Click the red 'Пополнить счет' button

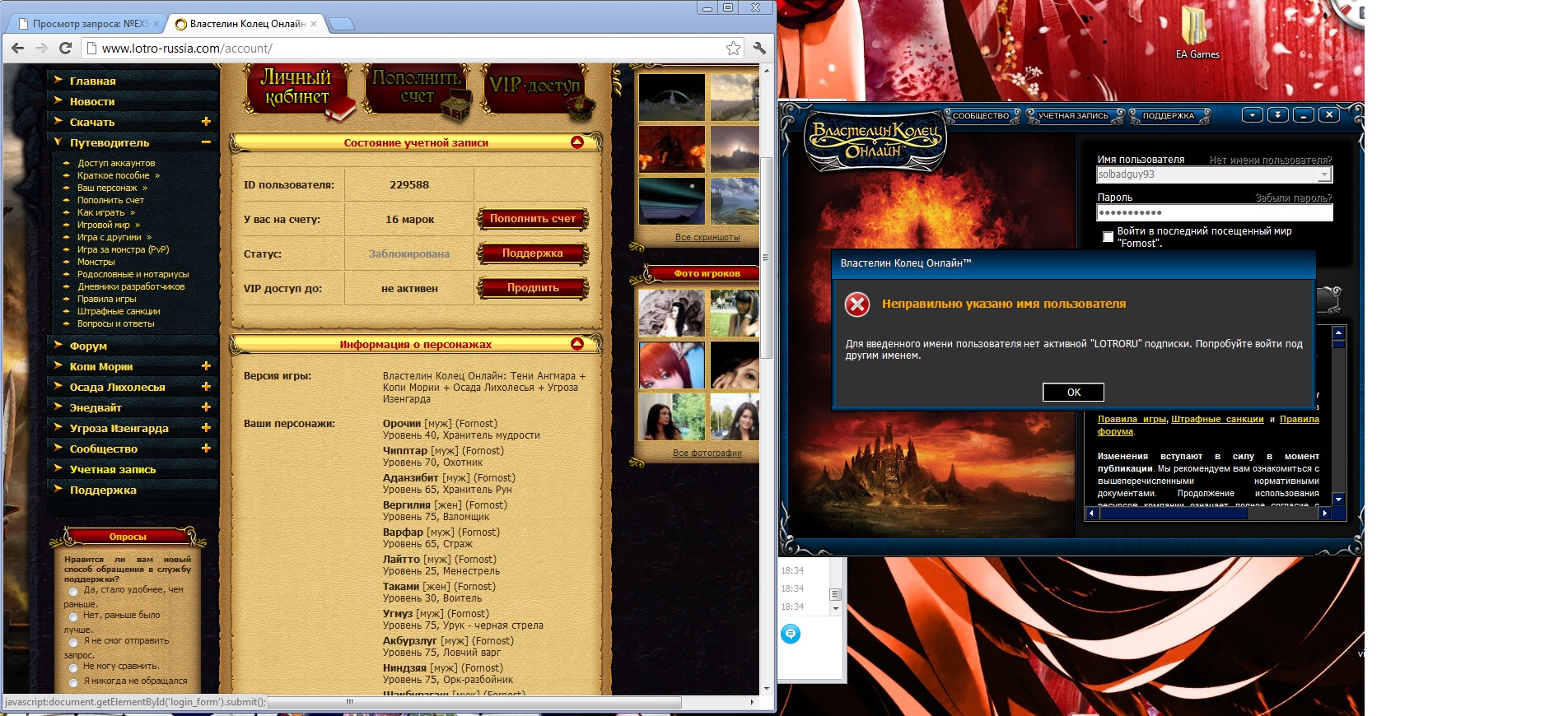tap(533, 219)
